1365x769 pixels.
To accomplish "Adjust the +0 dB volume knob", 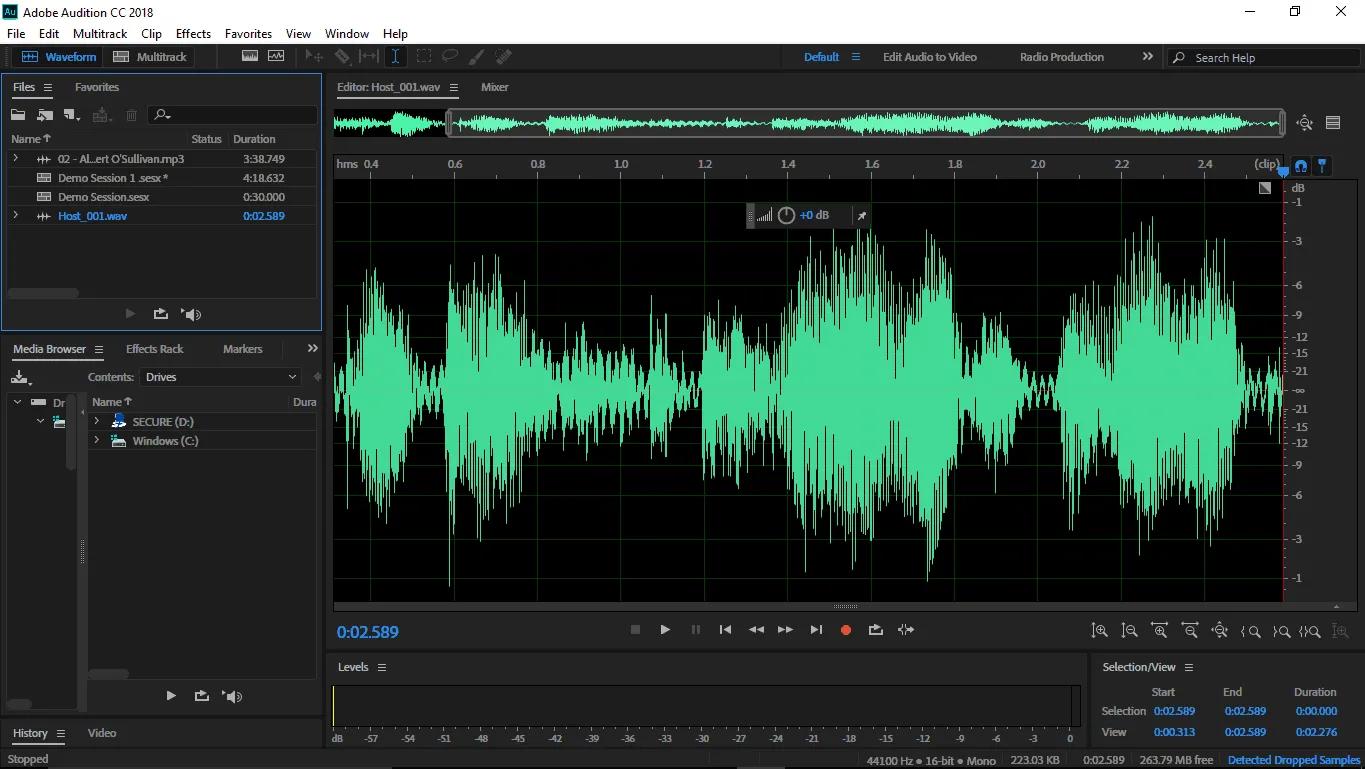I will pos(786,214).
